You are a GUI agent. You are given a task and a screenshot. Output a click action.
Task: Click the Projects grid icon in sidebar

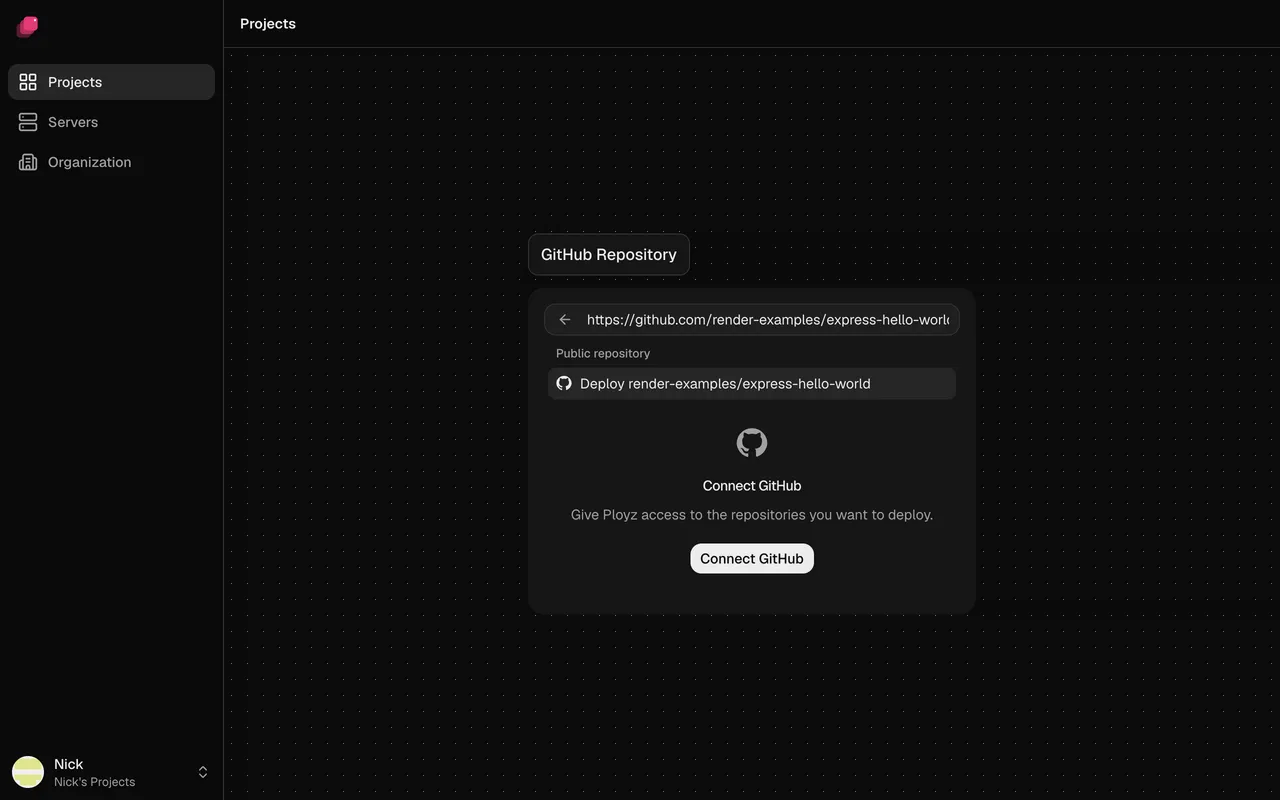tap(28, 82)
